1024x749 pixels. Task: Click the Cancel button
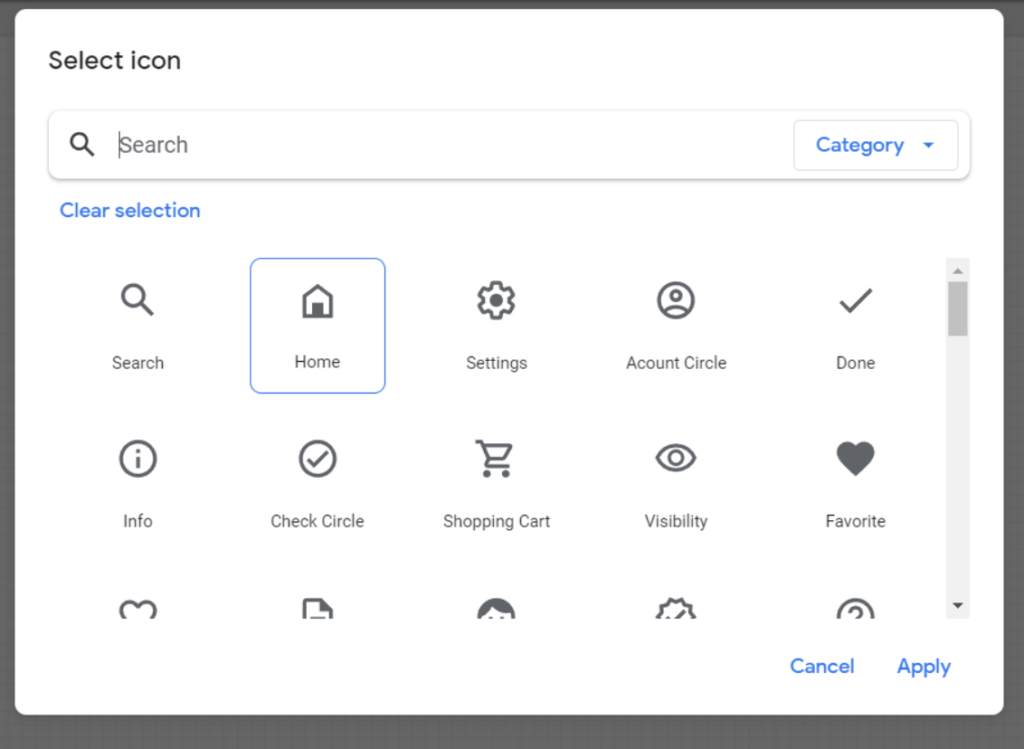pyautogui.click(x=822, y=666)
